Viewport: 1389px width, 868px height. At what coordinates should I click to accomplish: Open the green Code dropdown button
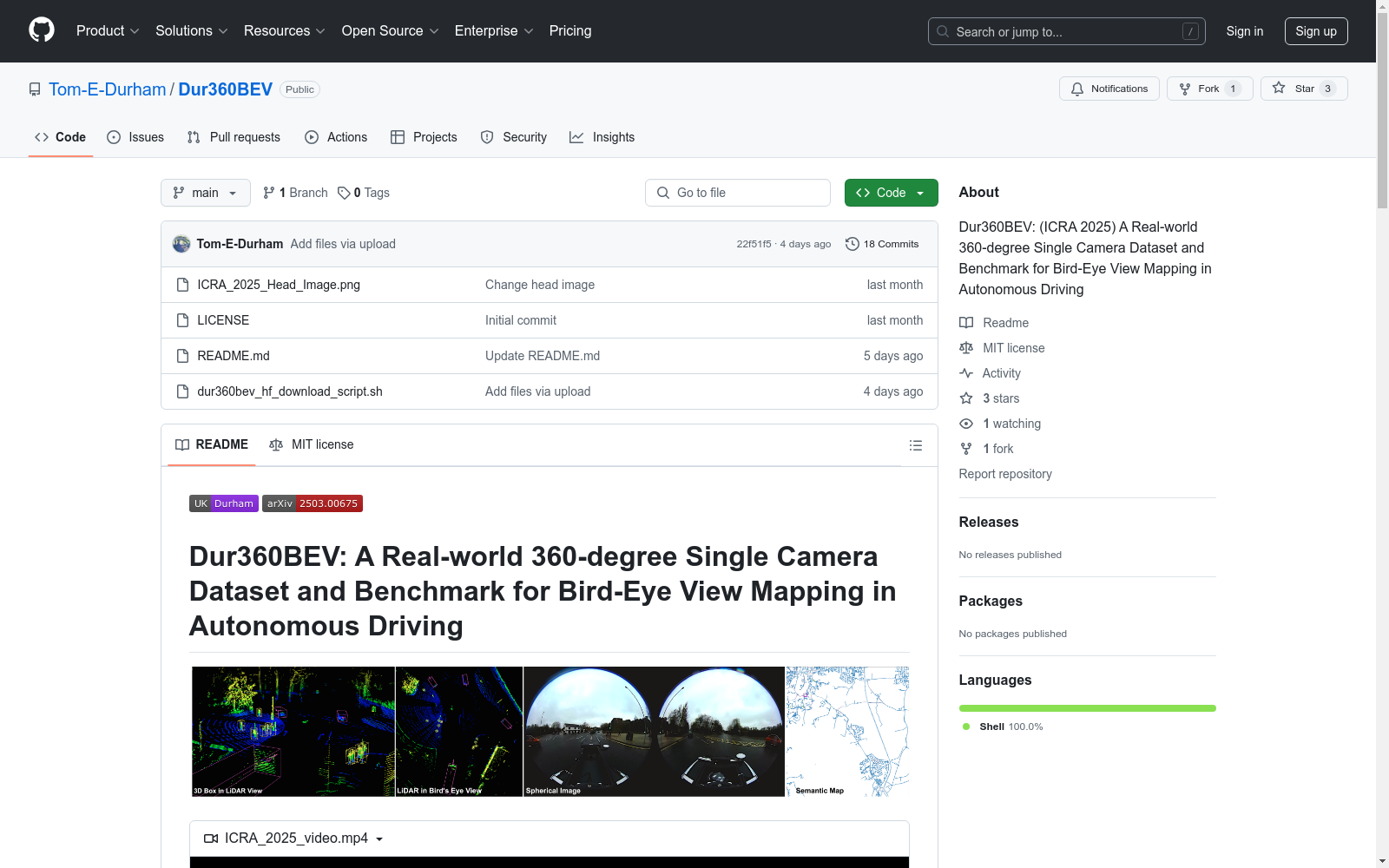point(892,193)
